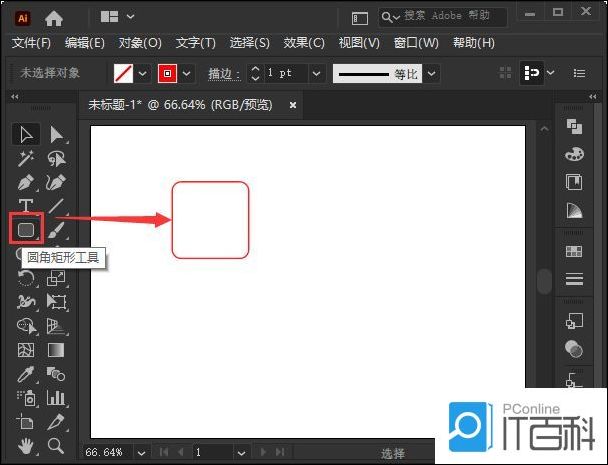Activate the Hand tool

point(26,446)
